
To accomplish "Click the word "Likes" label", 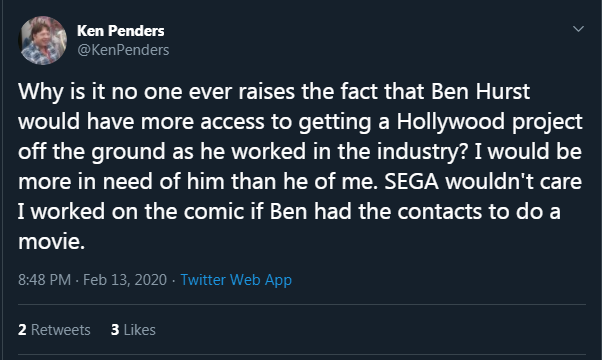I will pyautogui.click(x=140, y=330).
